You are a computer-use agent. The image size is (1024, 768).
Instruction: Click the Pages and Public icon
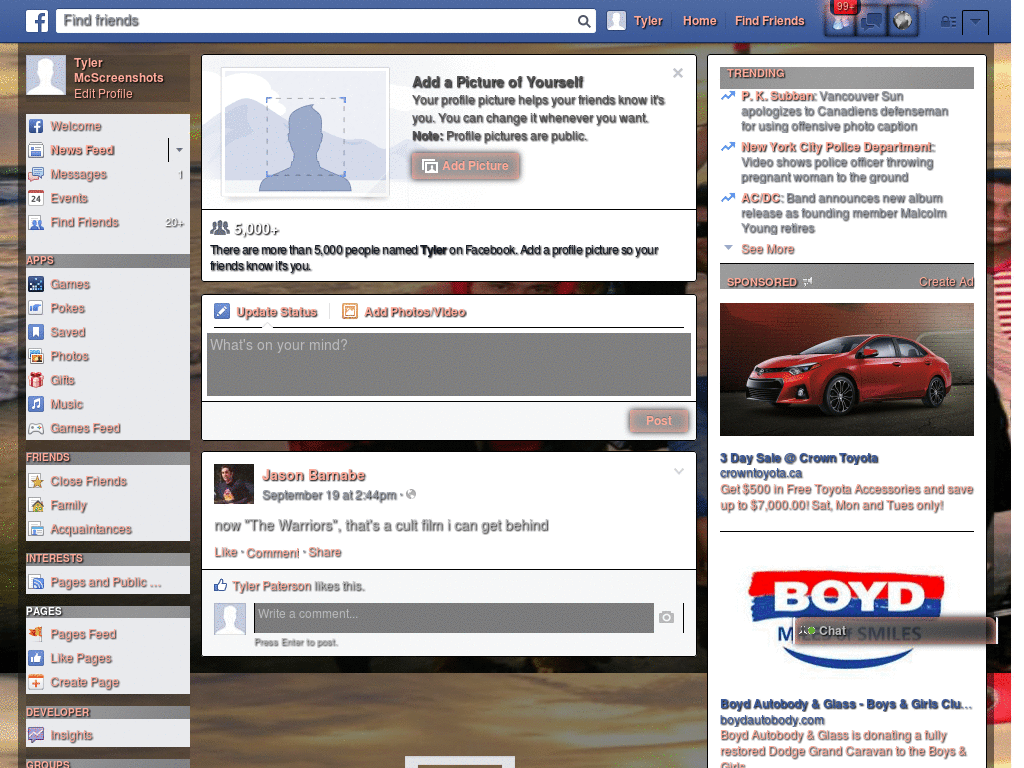click(36, 583)
